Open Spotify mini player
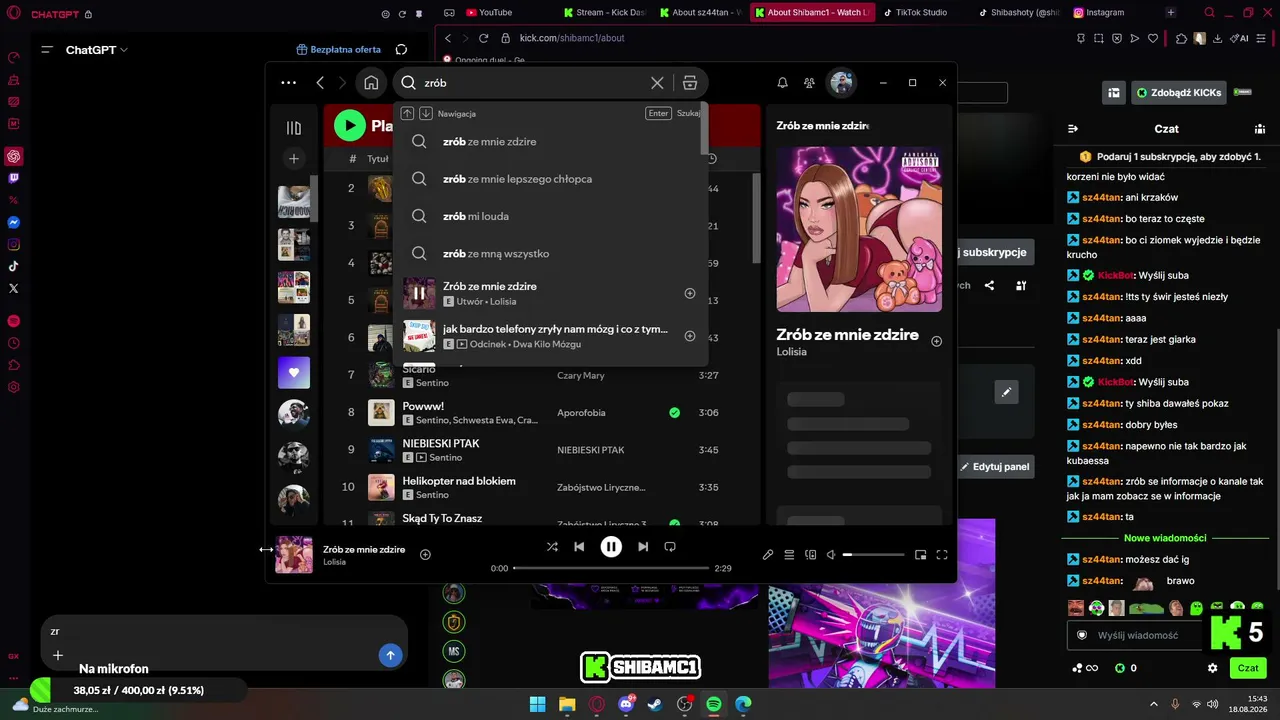 pyautogui.click(x=920, y=555)
